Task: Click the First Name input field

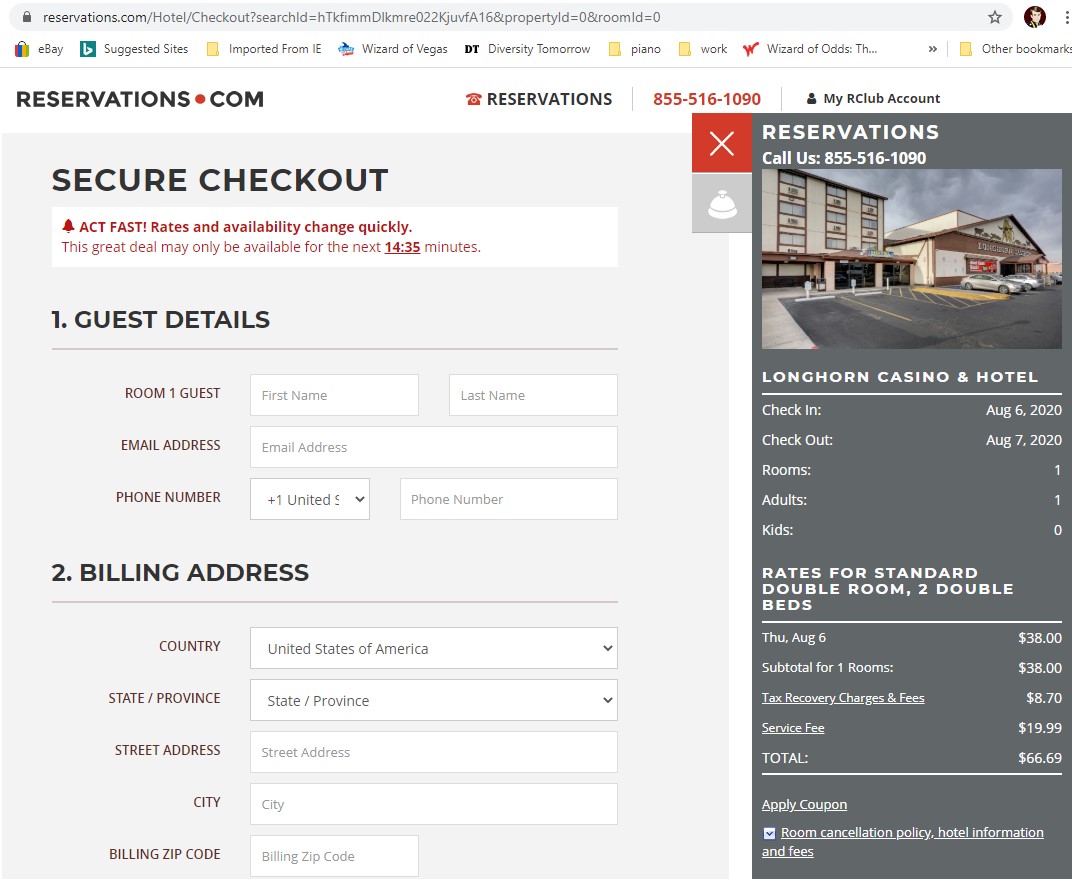Action: tap(333, 395)
